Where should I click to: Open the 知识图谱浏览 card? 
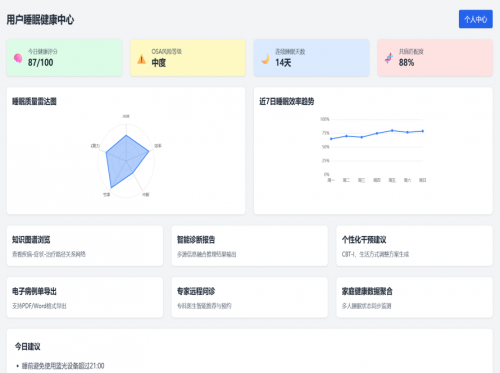[x=85, y=246]
